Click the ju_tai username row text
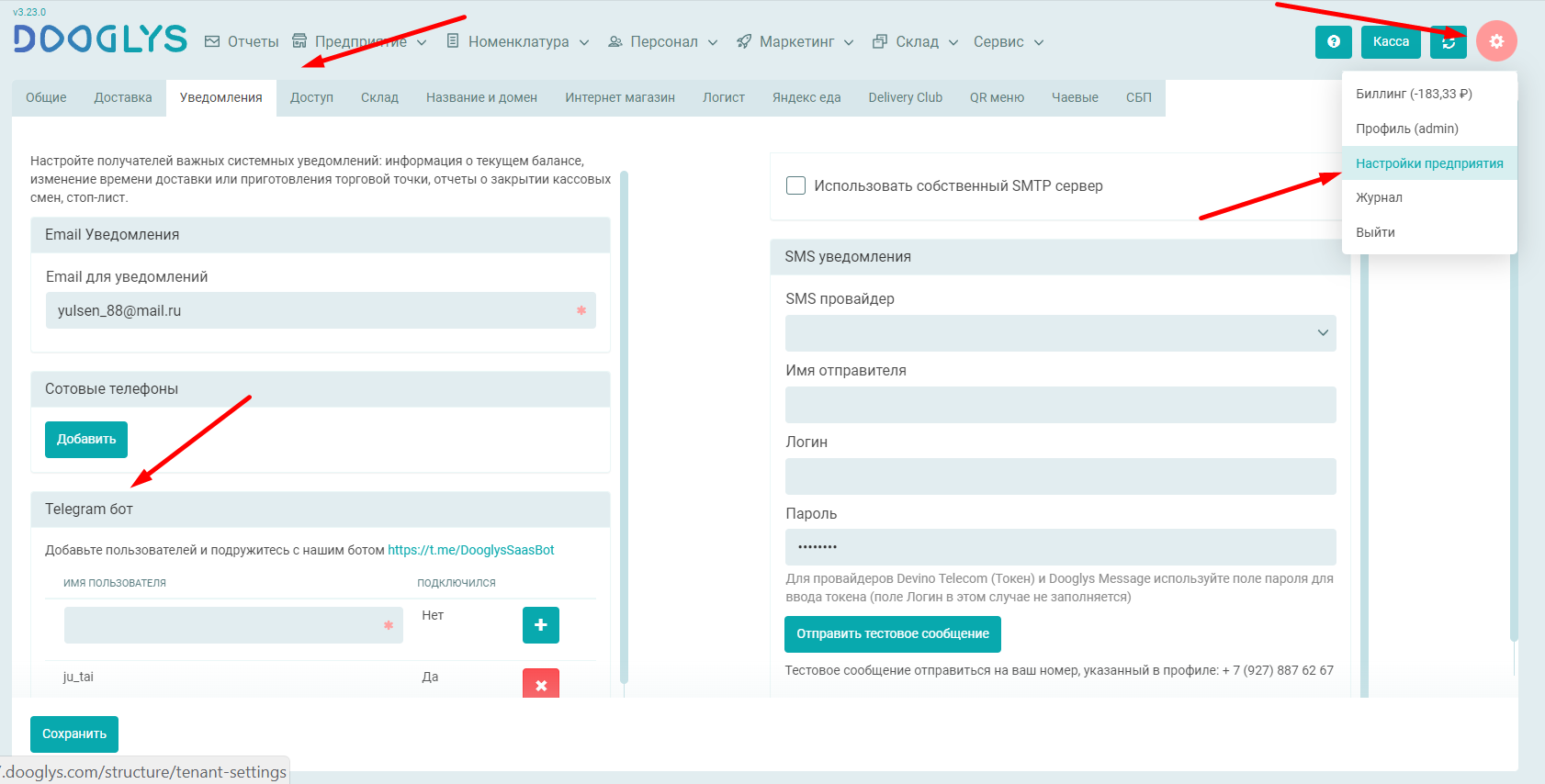This screenshot has width=1545, height=784. tap(78, 677)
